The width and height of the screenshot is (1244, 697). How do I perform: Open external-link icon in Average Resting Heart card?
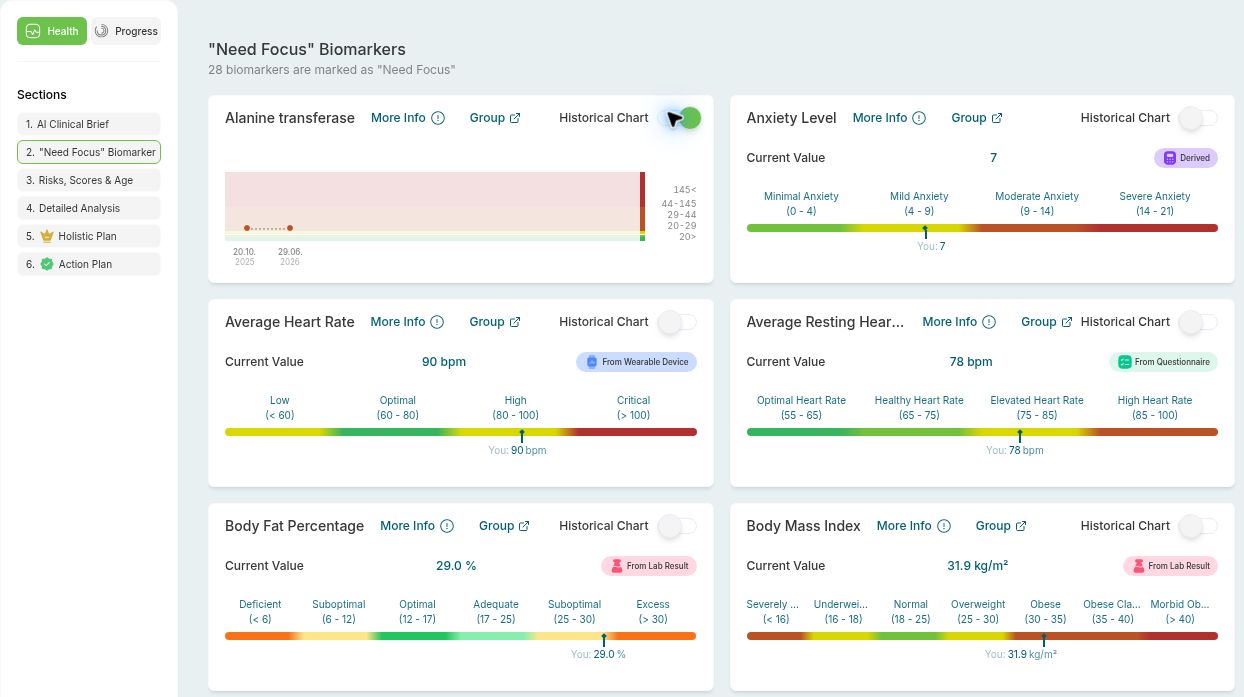point(1067,322)
